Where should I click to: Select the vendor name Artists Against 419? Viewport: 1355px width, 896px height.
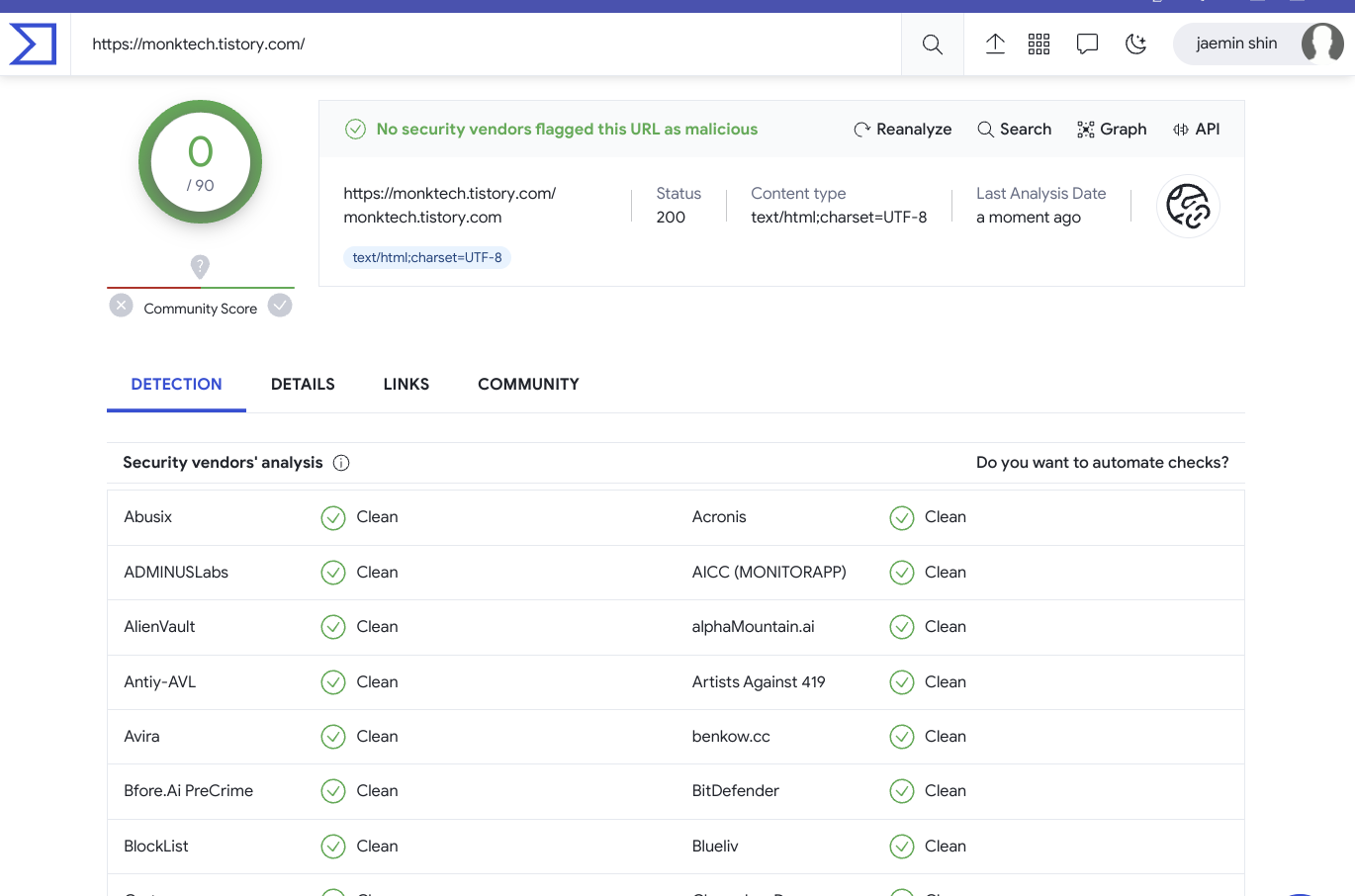click(759, 682)
